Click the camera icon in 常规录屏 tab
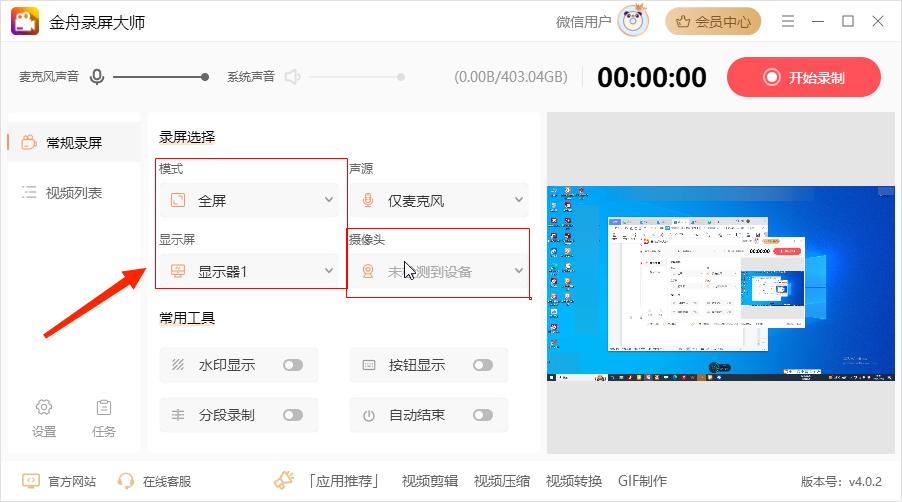 (x=29, y=142)
